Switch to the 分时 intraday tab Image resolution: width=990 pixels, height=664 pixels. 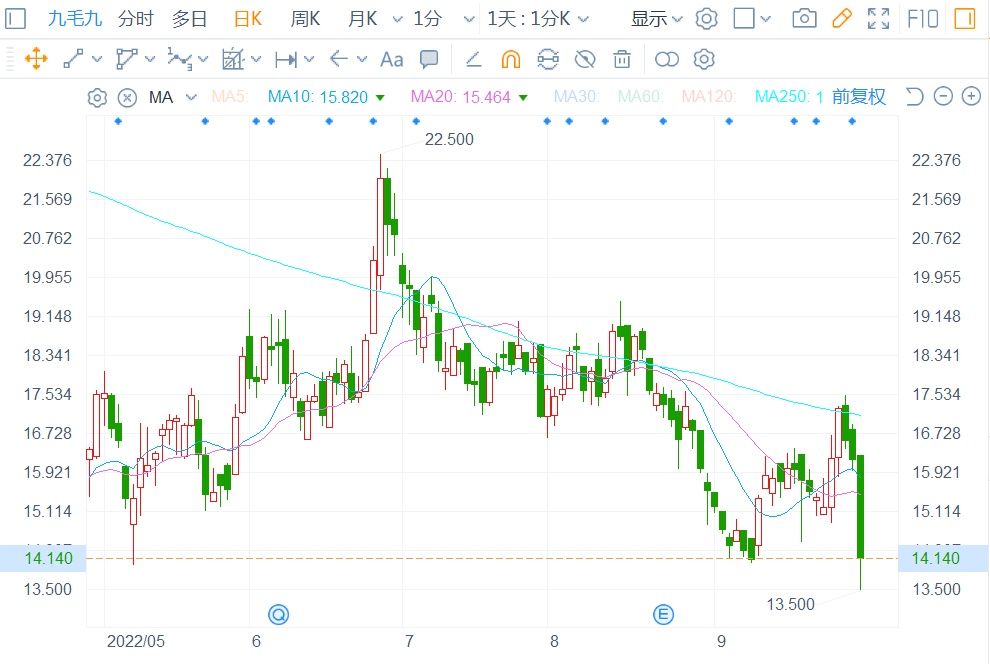pyautogui.click(x=135, y=18)
